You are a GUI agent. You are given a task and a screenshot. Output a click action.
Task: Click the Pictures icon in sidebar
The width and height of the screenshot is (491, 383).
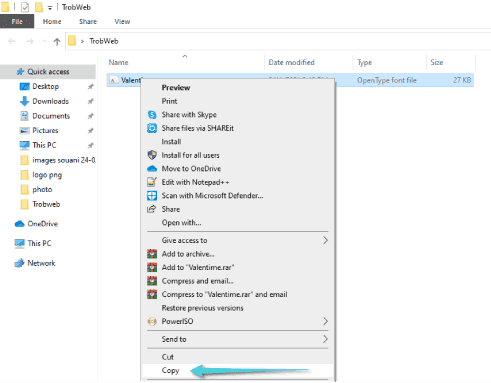(x=24, y=131)
